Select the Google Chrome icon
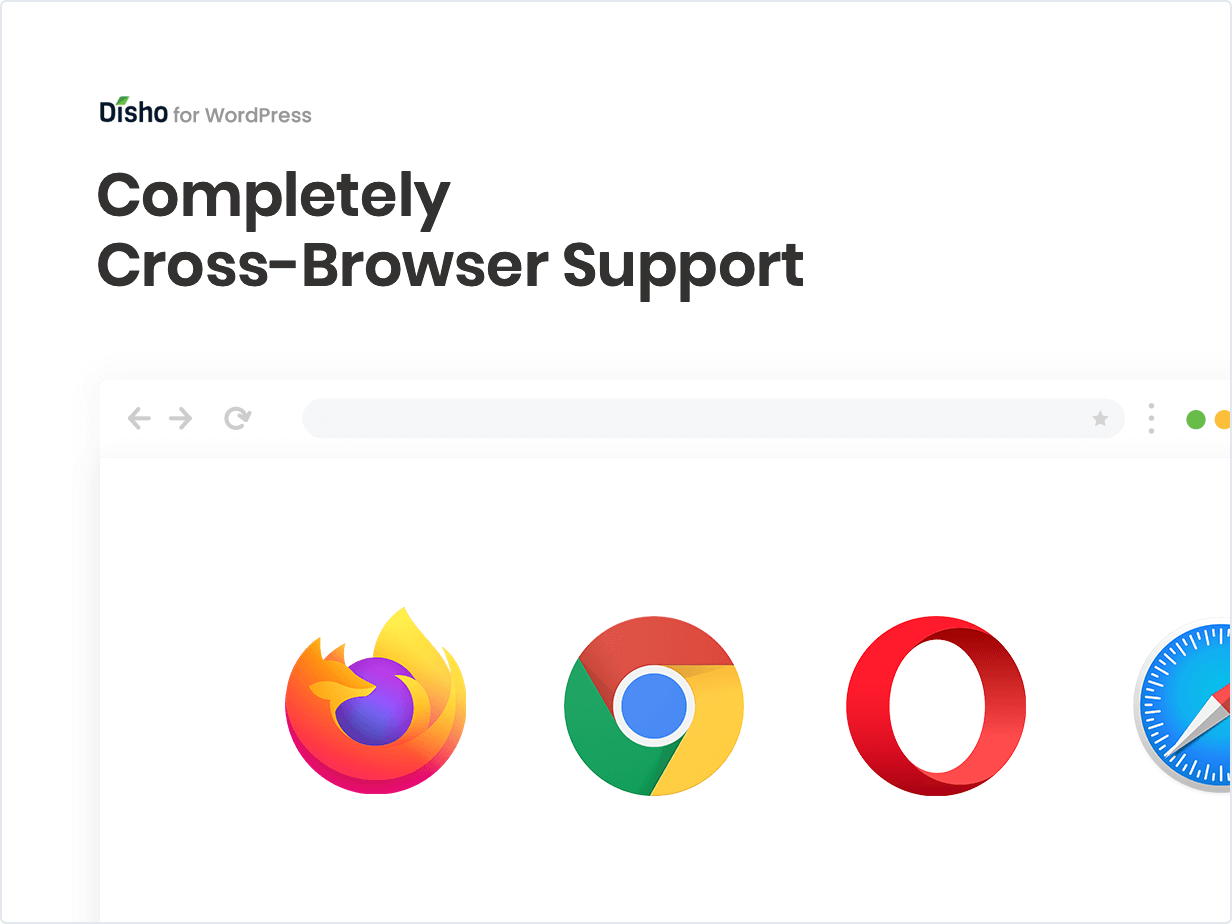 653,706
